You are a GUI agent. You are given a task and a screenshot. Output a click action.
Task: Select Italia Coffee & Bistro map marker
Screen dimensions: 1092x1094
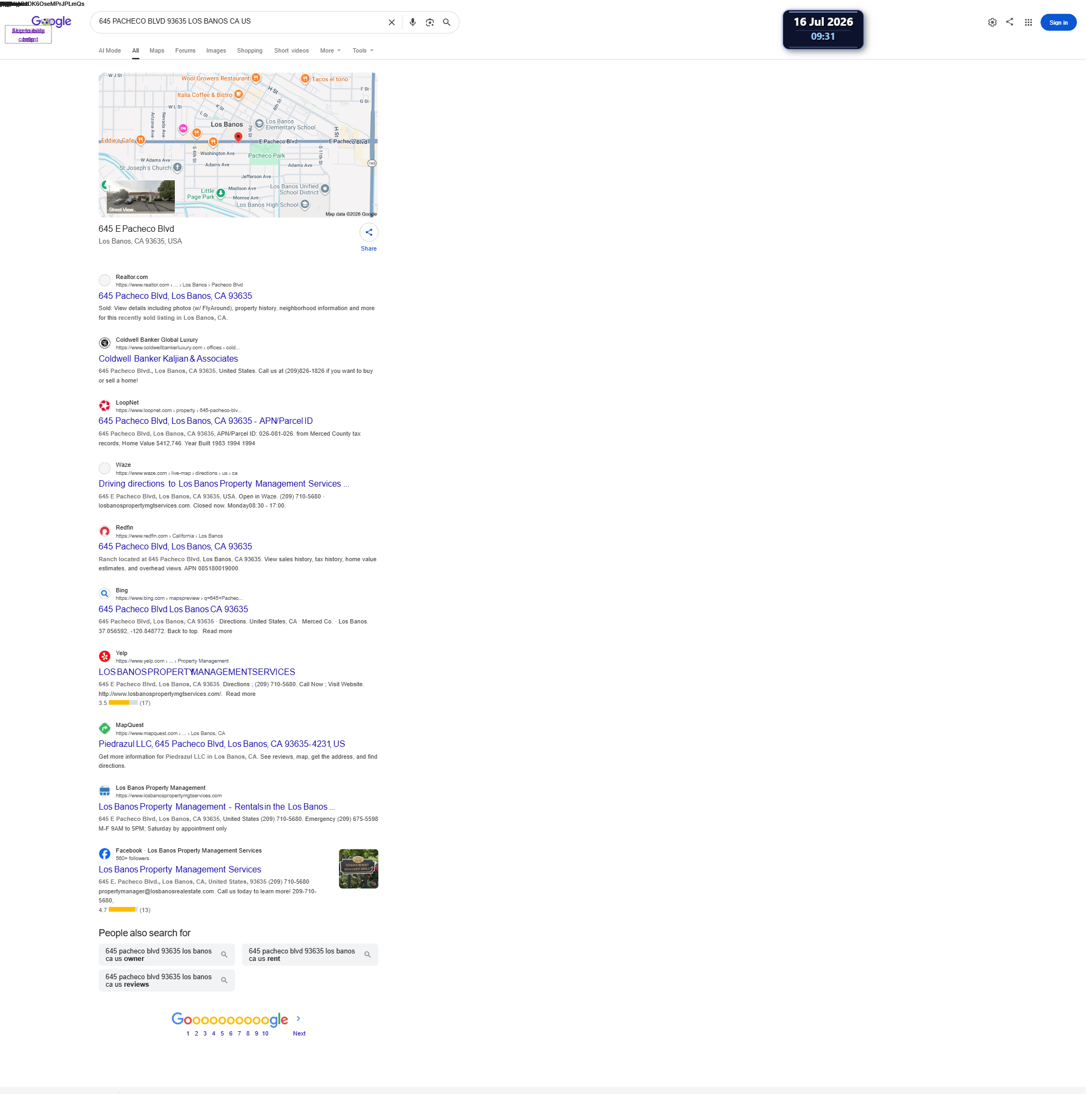pyautogui.click(x=240, y=94)
